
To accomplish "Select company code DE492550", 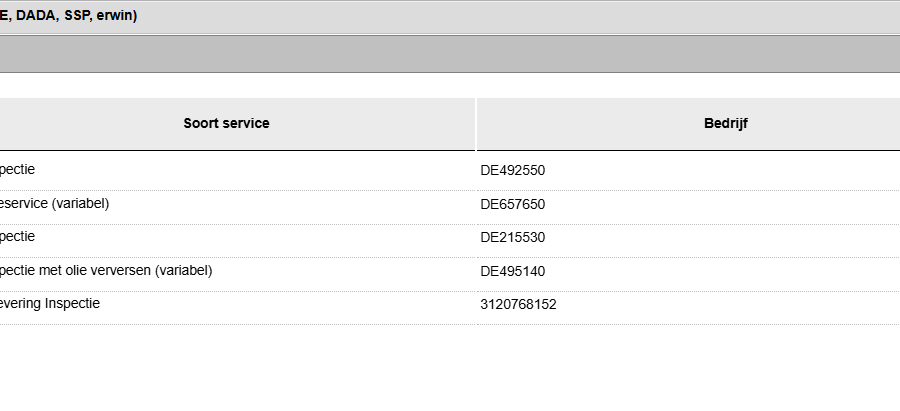I will (512, 171).
